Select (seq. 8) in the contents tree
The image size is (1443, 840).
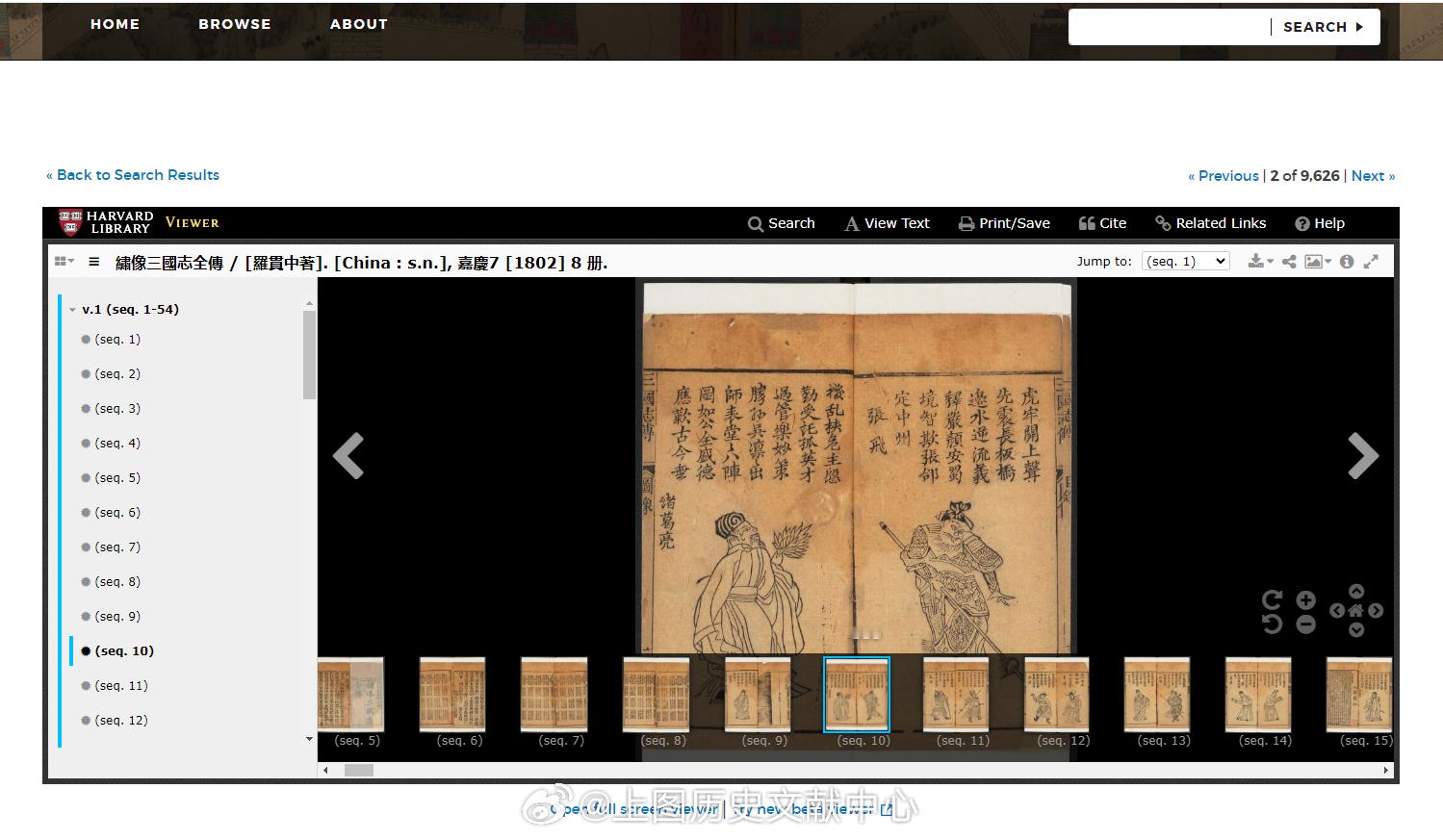point(117,581)
